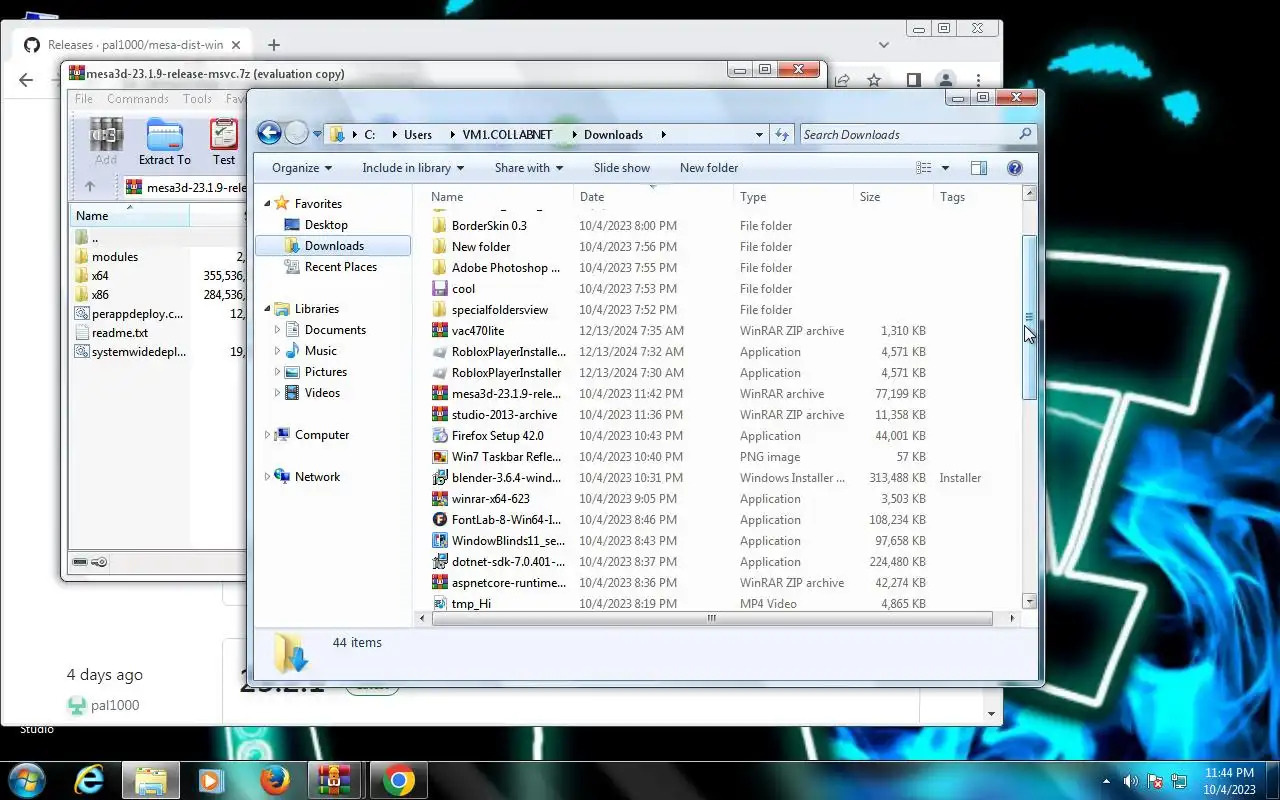Screen dimensions: 1280x800
Task: Click the Users breadcrumb in address bar
Action: [x=418, y=135]
